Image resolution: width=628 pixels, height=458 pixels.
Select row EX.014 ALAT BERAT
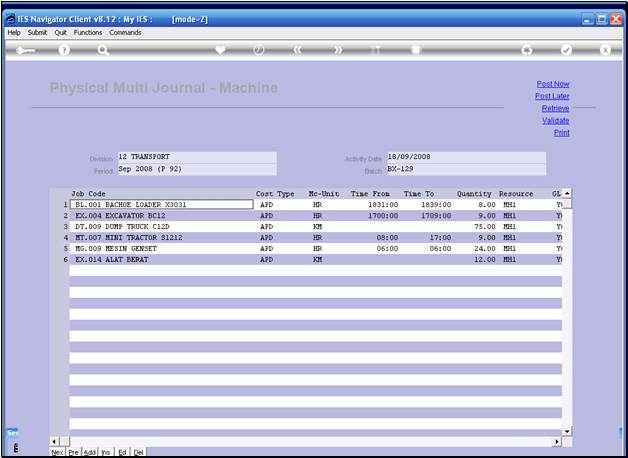click(316, 259)
